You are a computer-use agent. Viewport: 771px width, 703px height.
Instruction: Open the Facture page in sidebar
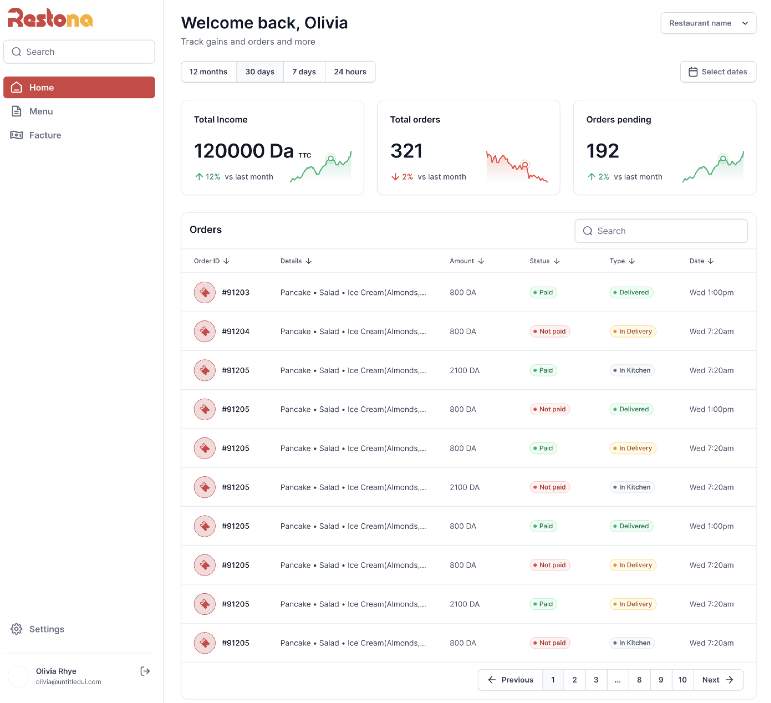[79, 135]
